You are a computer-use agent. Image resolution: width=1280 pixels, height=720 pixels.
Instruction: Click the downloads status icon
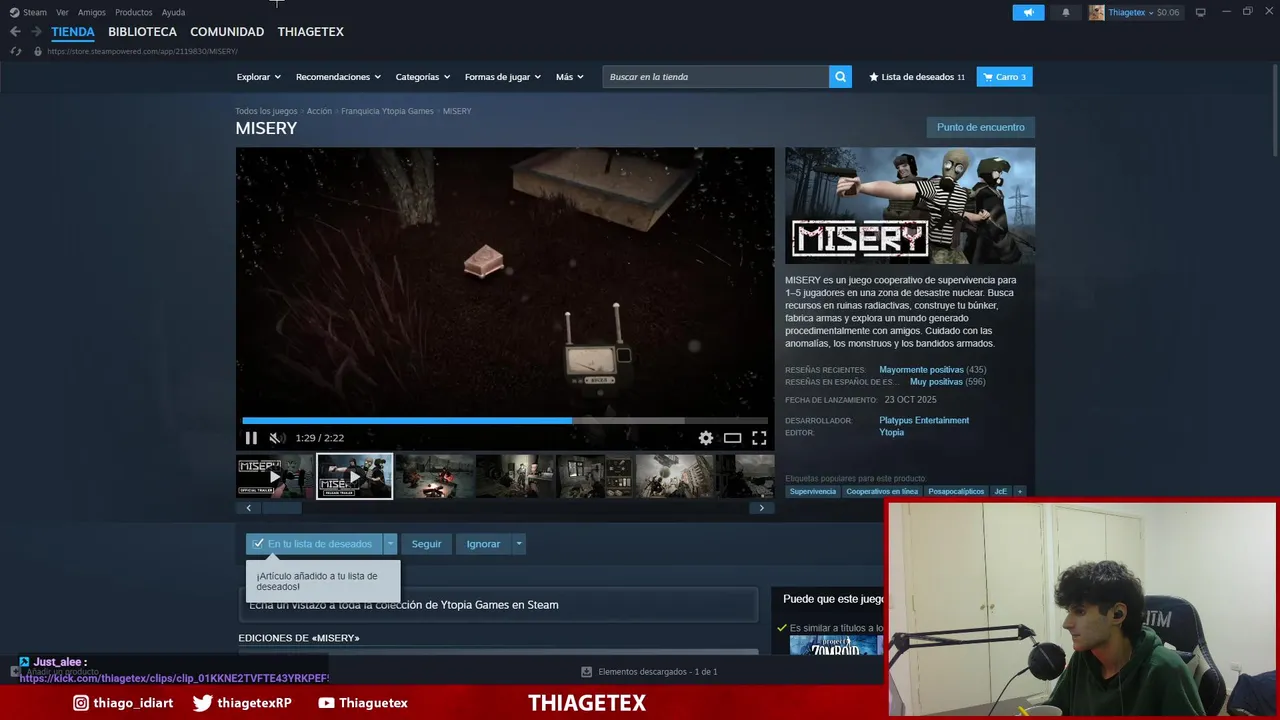point(587,672)
